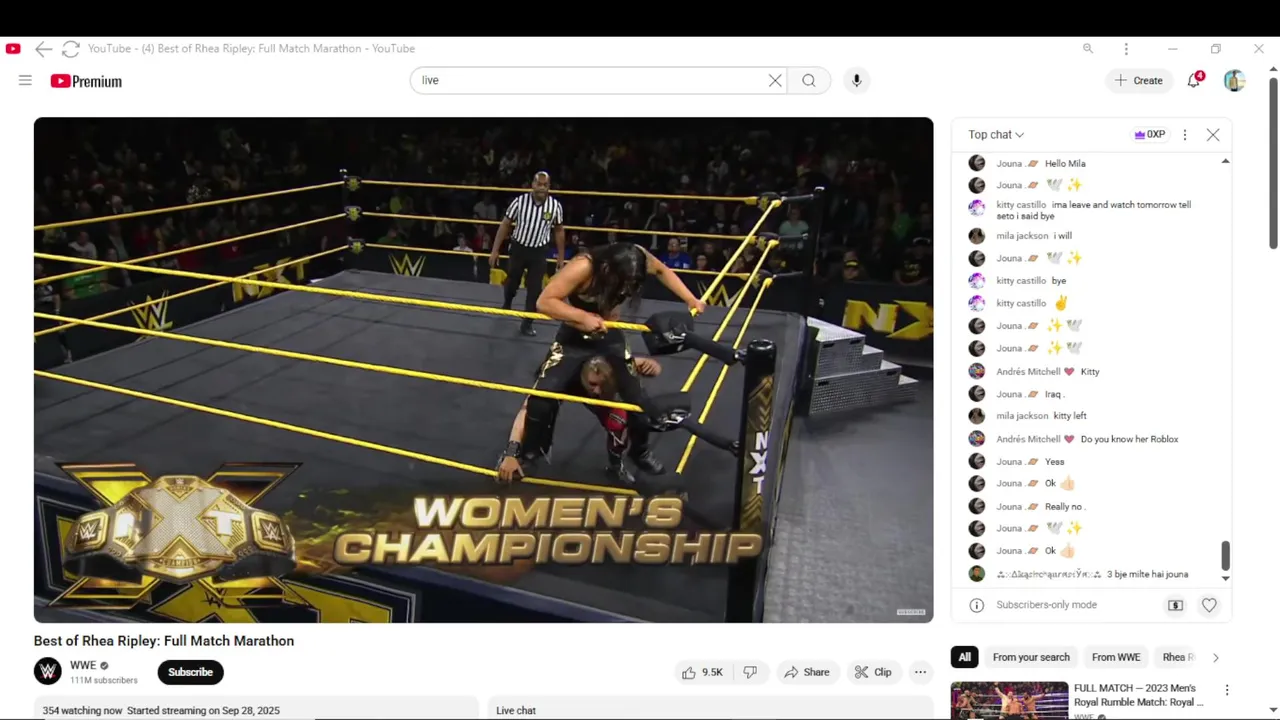Click Jouna's 'Really no .' message

pos(1065,506)
